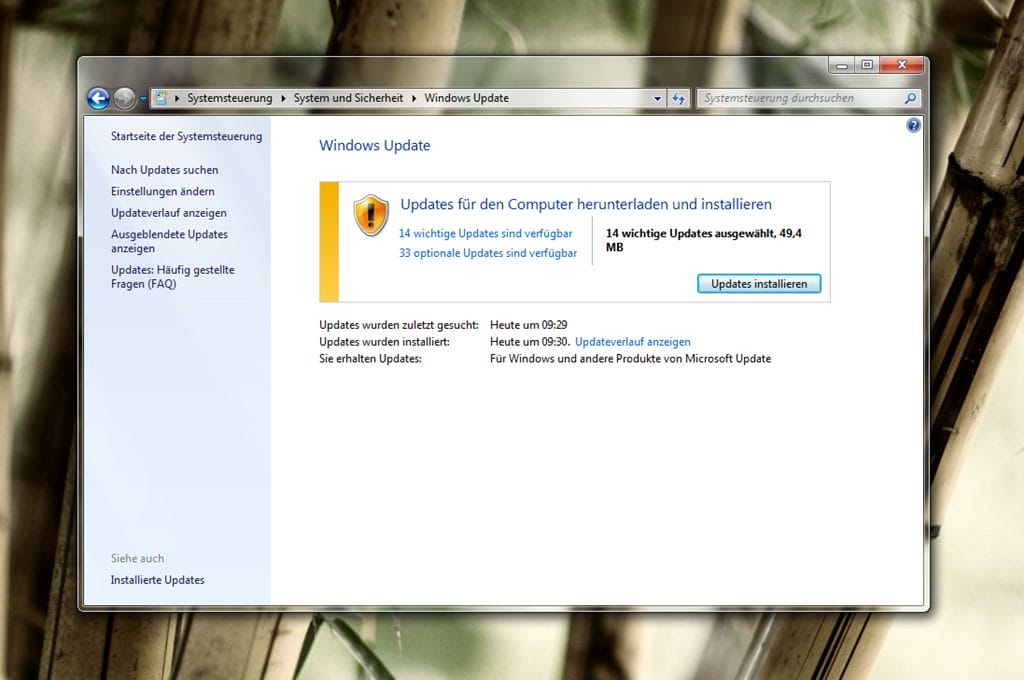
Task: Click Updateverlauf anzeigen link beside install time
Action: (632, 342)
